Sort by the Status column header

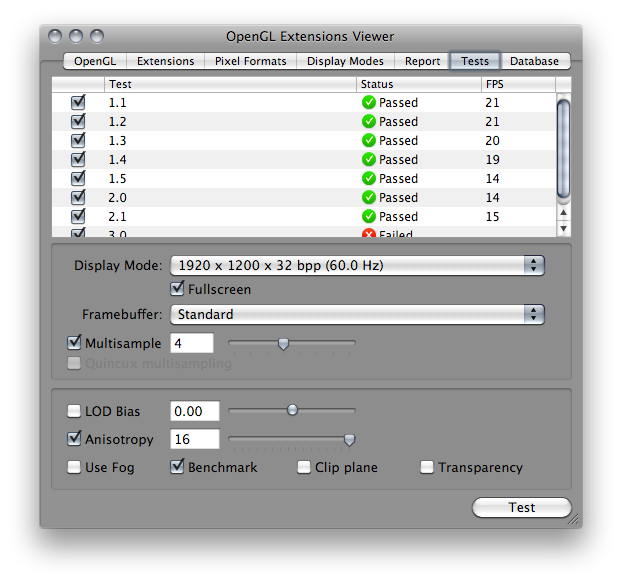419,84
